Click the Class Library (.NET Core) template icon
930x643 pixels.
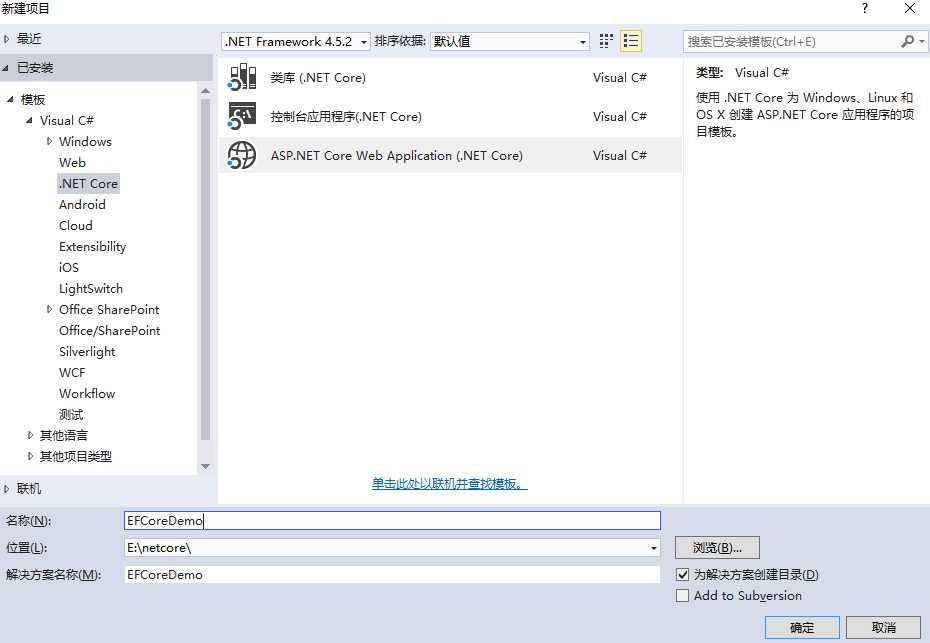[242, 78]
